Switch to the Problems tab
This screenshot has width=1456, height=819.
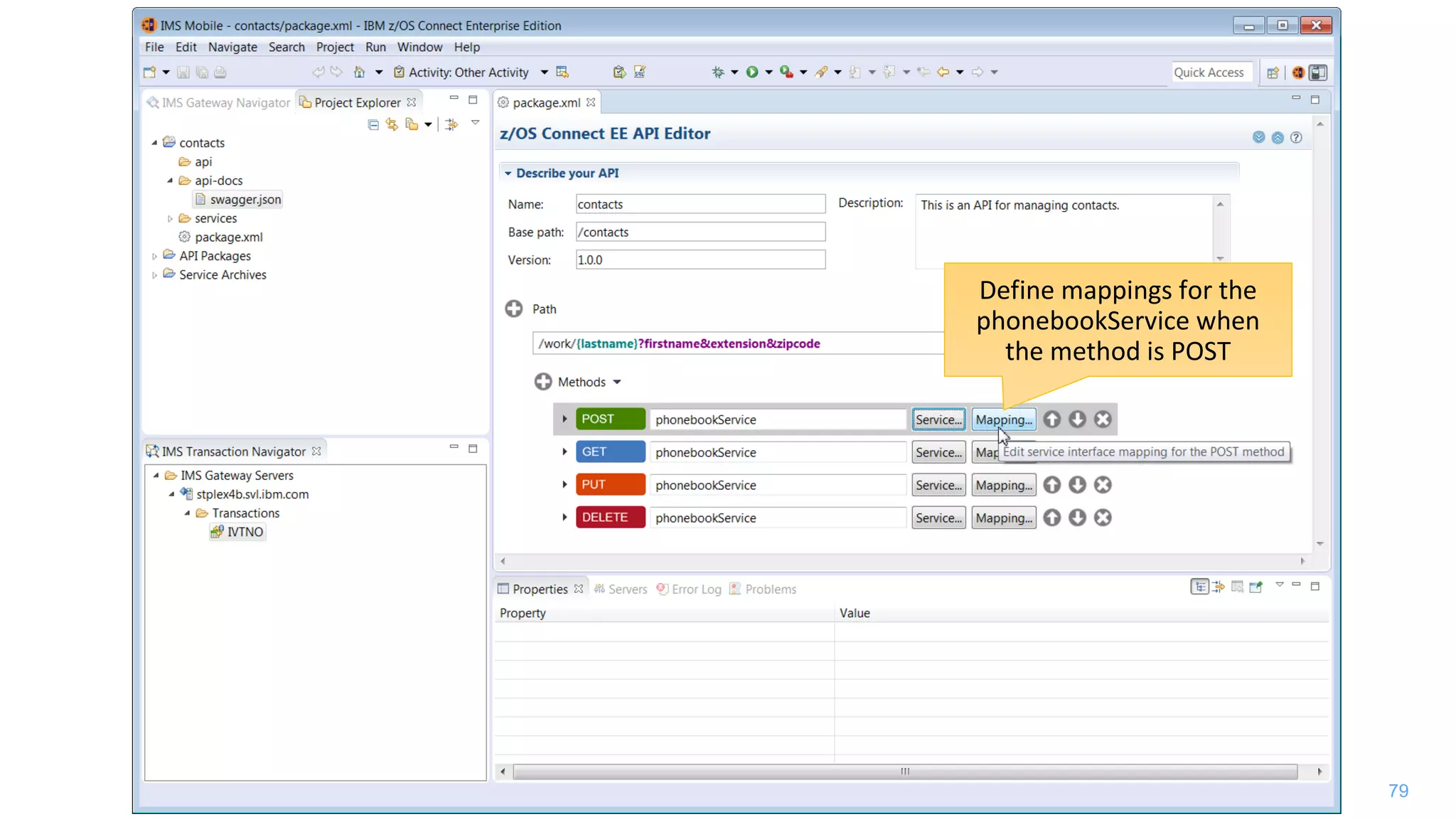click(x=763, y=589)
